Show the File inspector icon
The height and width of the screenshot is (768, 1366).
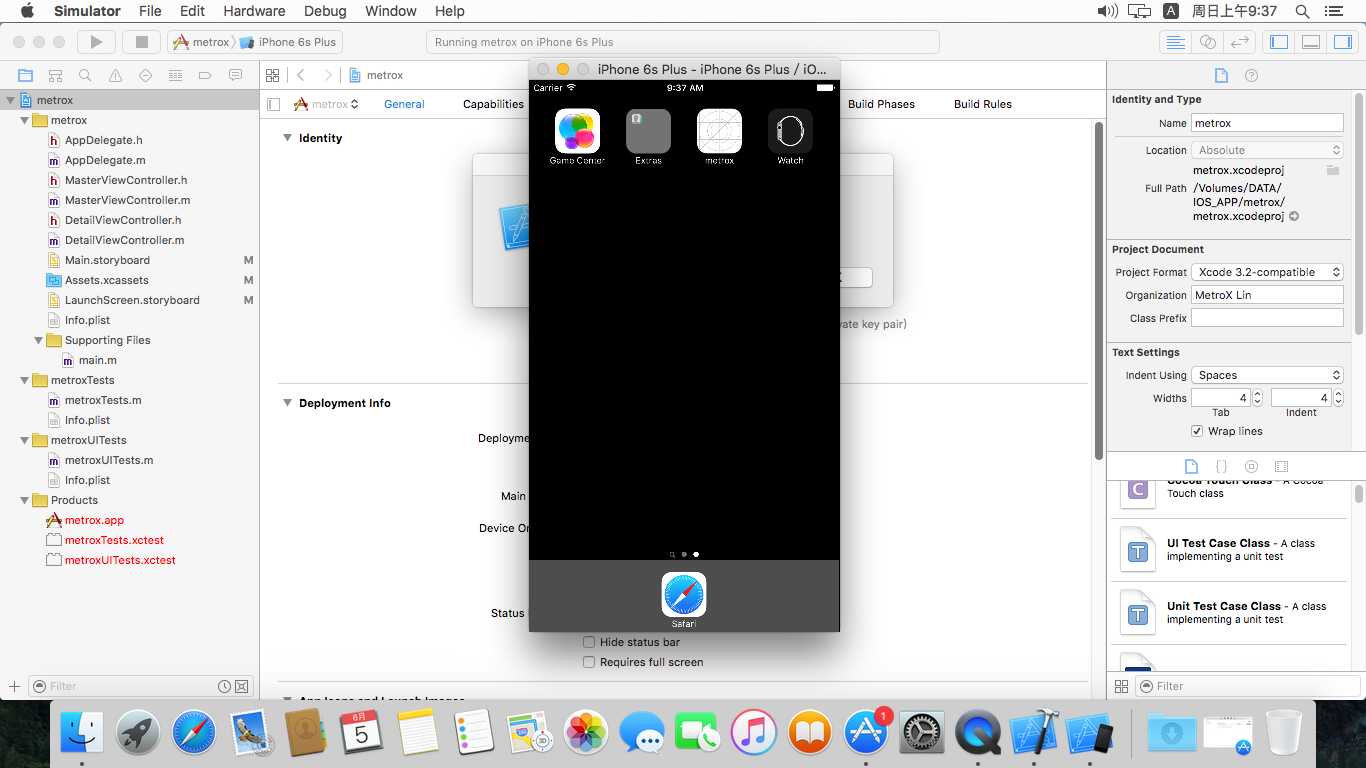point(1221,75)
